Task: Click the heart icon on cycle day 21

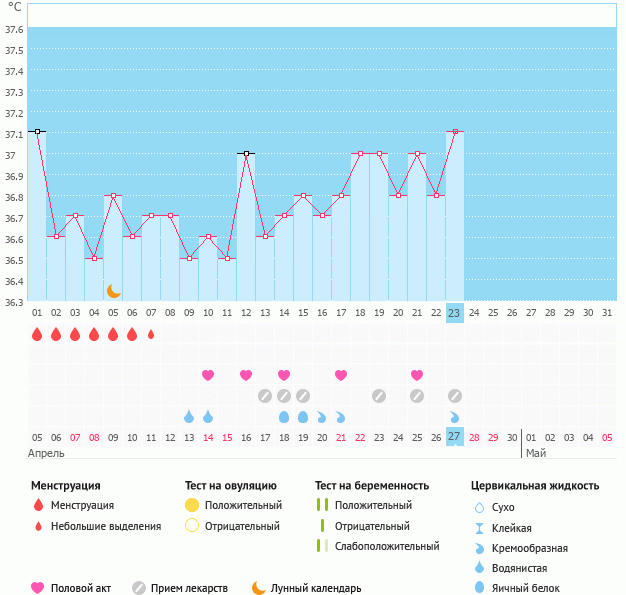Action: pyautogui.click(x=417, y=375)
